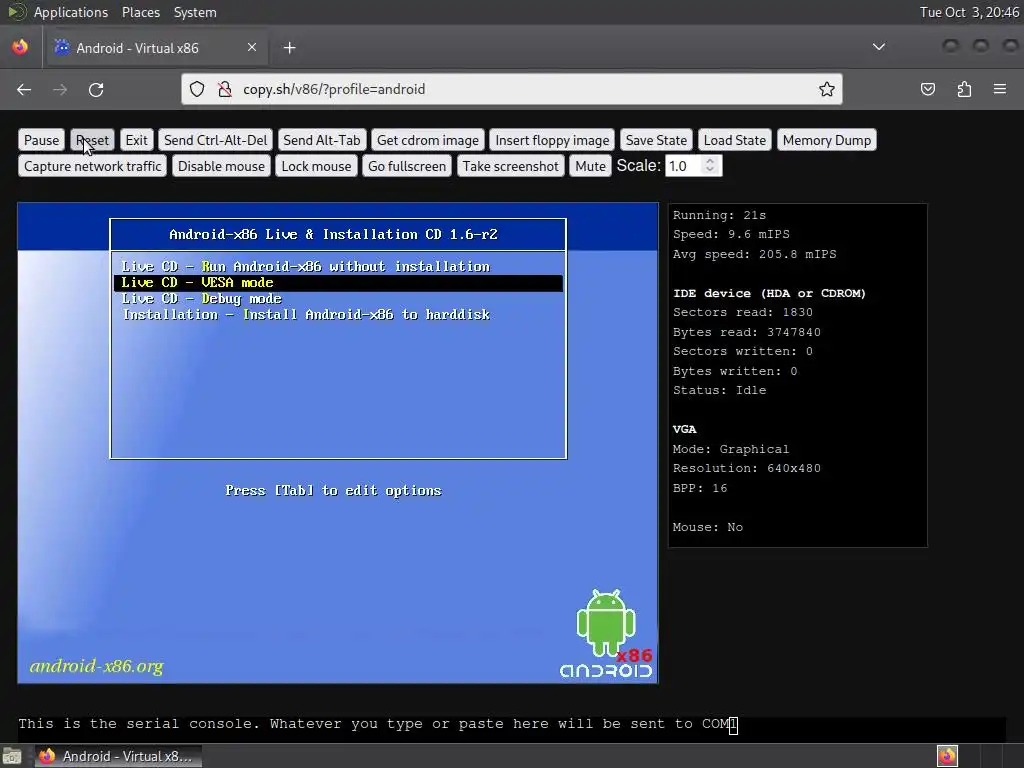Screen dimensions: 1024x768
Task: Click the Firefox icon in bottom-right panel
Action: pos(947,756)
